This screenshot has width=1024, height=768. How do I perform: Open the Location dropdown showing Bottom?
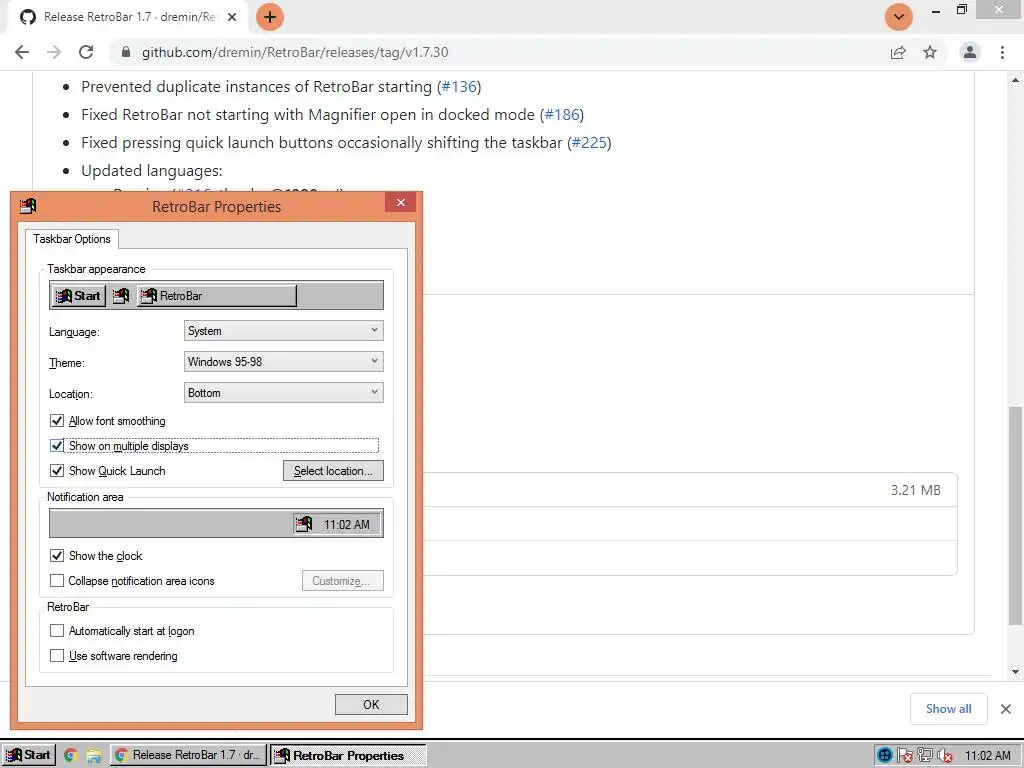[x=283, y=392]
